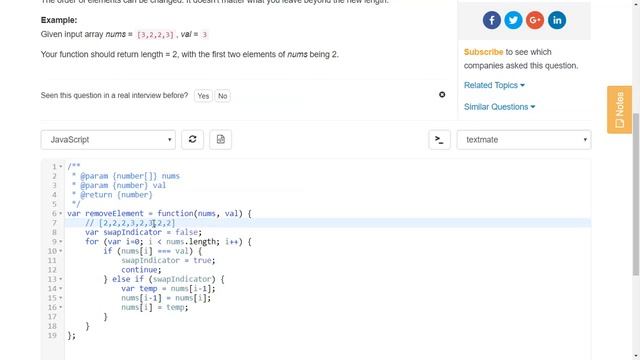Click the 'continue;' statement on line 12
The height and width of the screenshot is (360, 640).
pyautogui.click(x=141, y=270)
